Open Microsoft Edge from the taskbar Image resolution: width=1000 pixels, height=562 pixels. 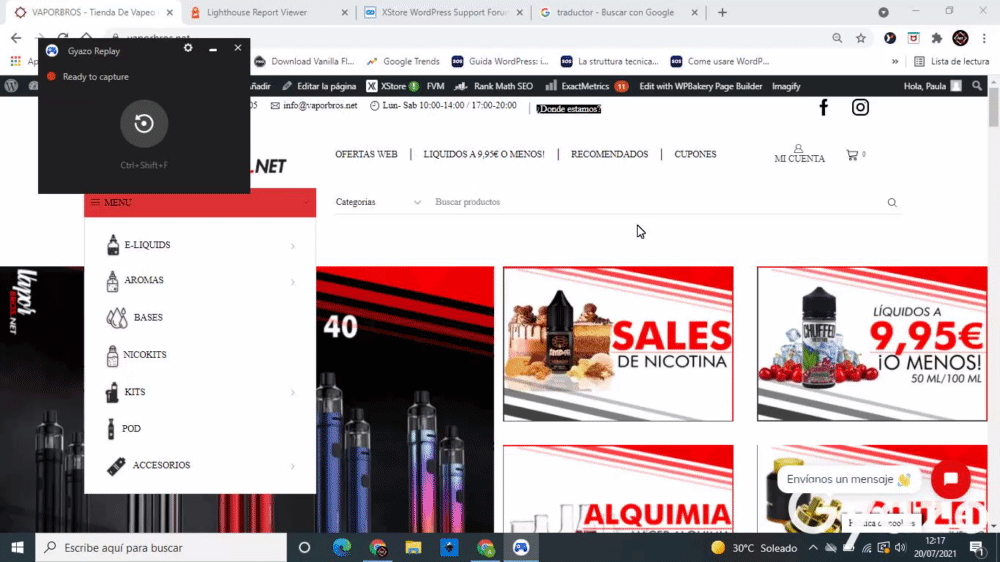342,547
